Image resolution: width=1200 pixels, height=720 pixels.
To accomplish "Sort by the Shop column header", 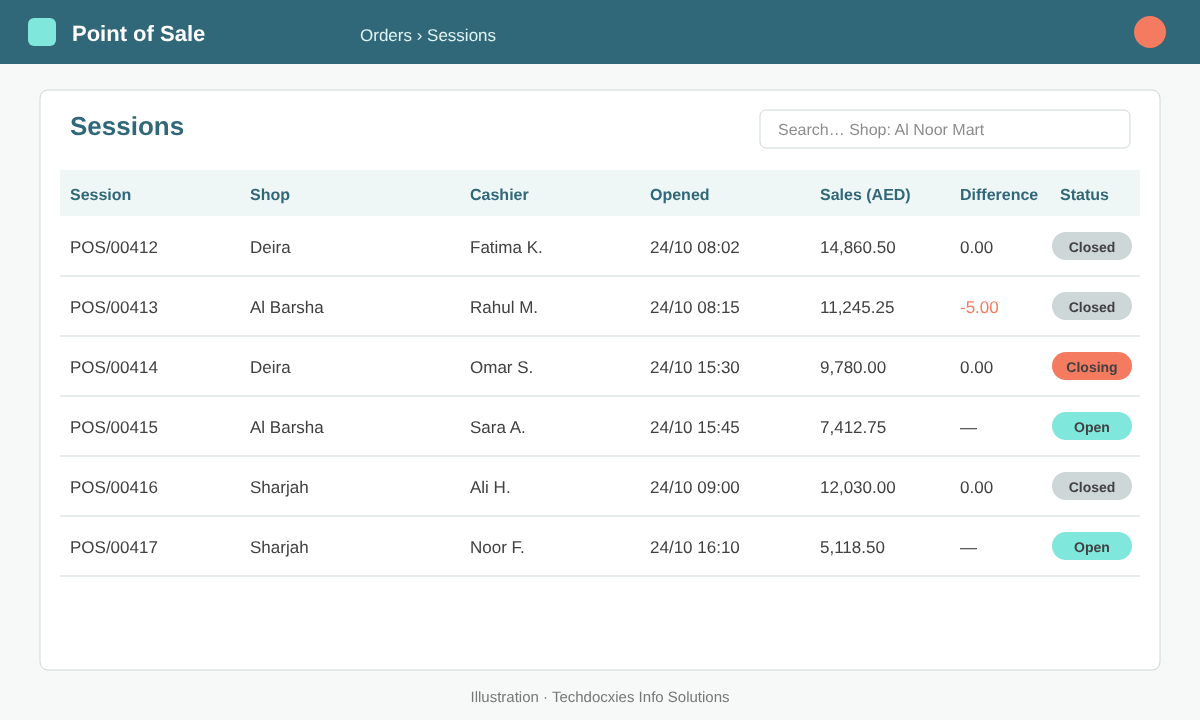I will (270, 195).
